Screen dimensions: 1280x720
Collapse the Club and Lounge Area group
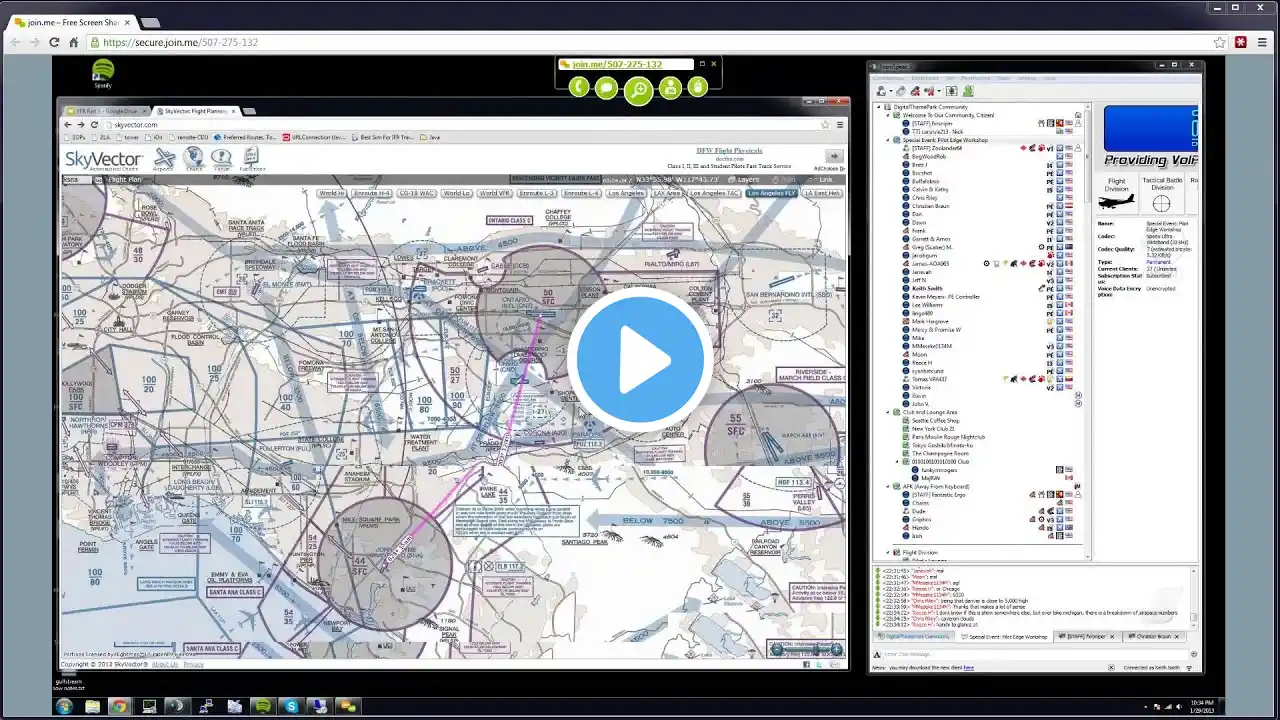(x=887, y=412)
